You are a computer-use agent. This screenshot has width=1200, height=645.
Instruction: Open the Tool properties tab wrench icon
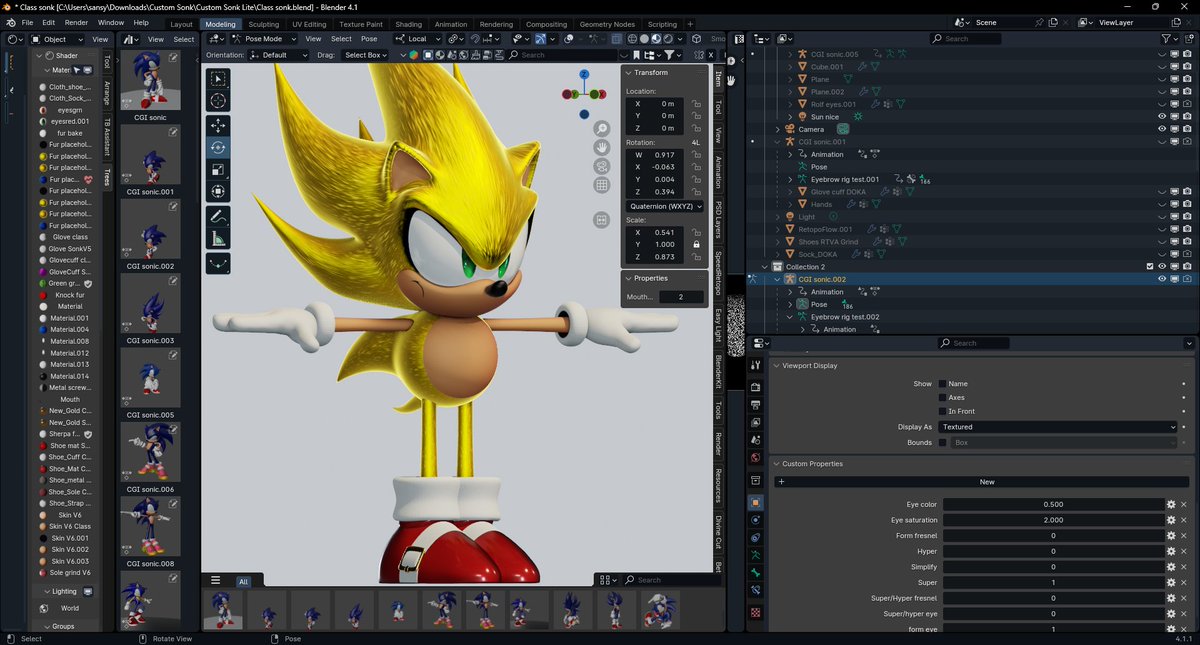click(756, 365)
